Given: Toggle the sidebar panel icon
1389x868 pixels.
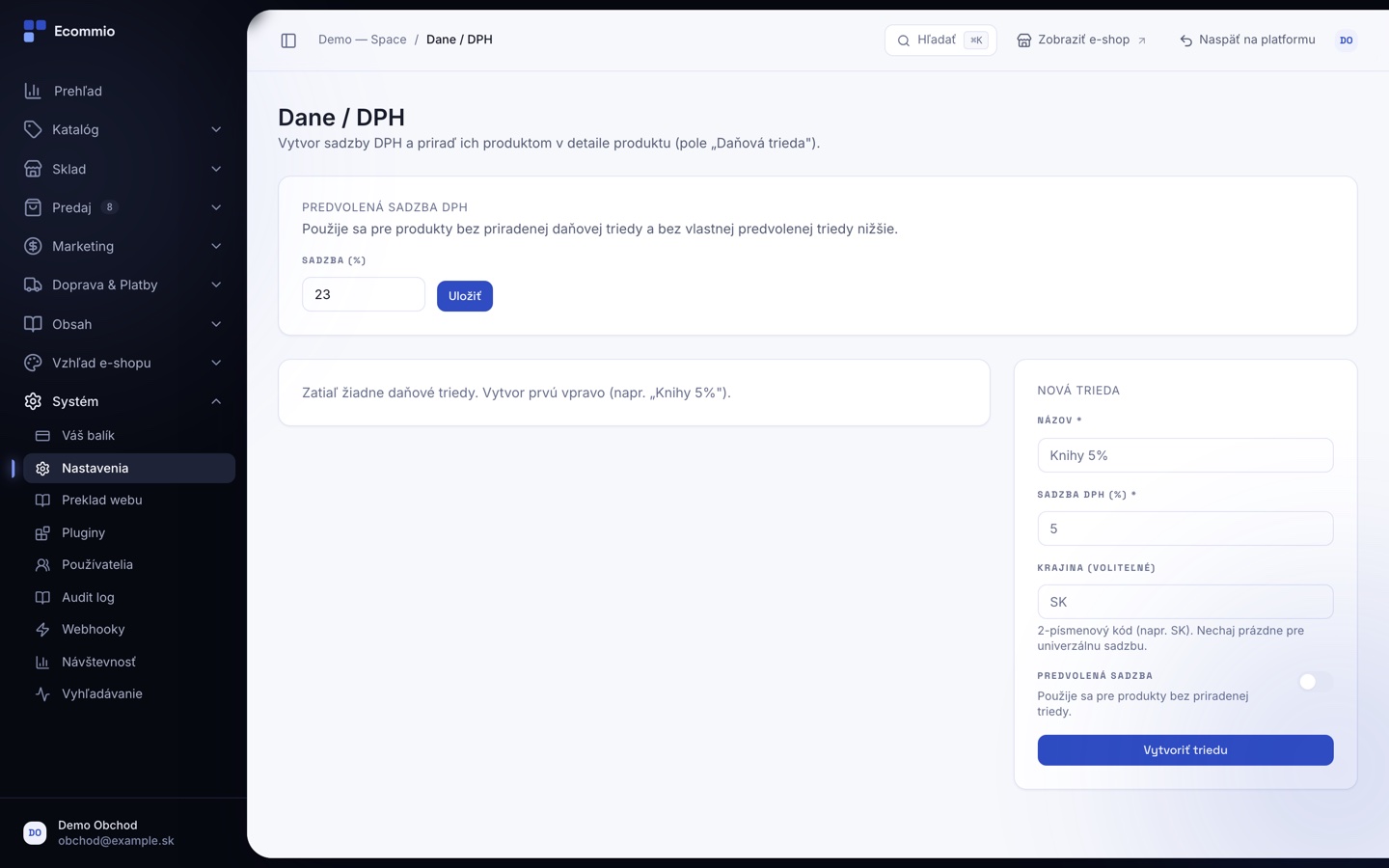Looking at the screenshot, I should click(288, 41).
